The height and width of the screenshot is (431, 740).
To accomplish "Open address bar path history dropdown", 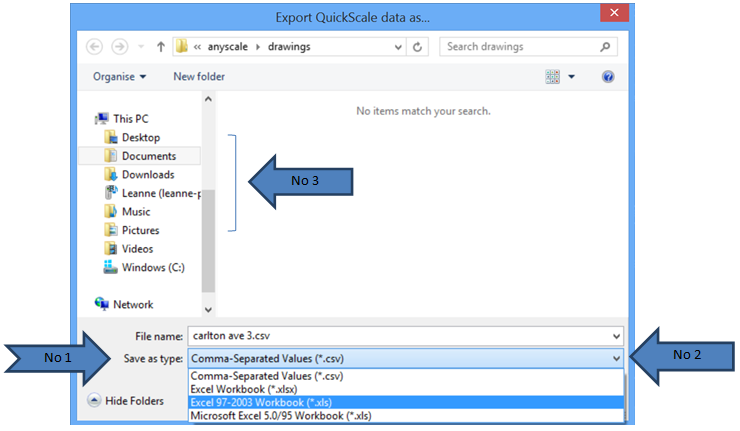I will click(397, 47).
